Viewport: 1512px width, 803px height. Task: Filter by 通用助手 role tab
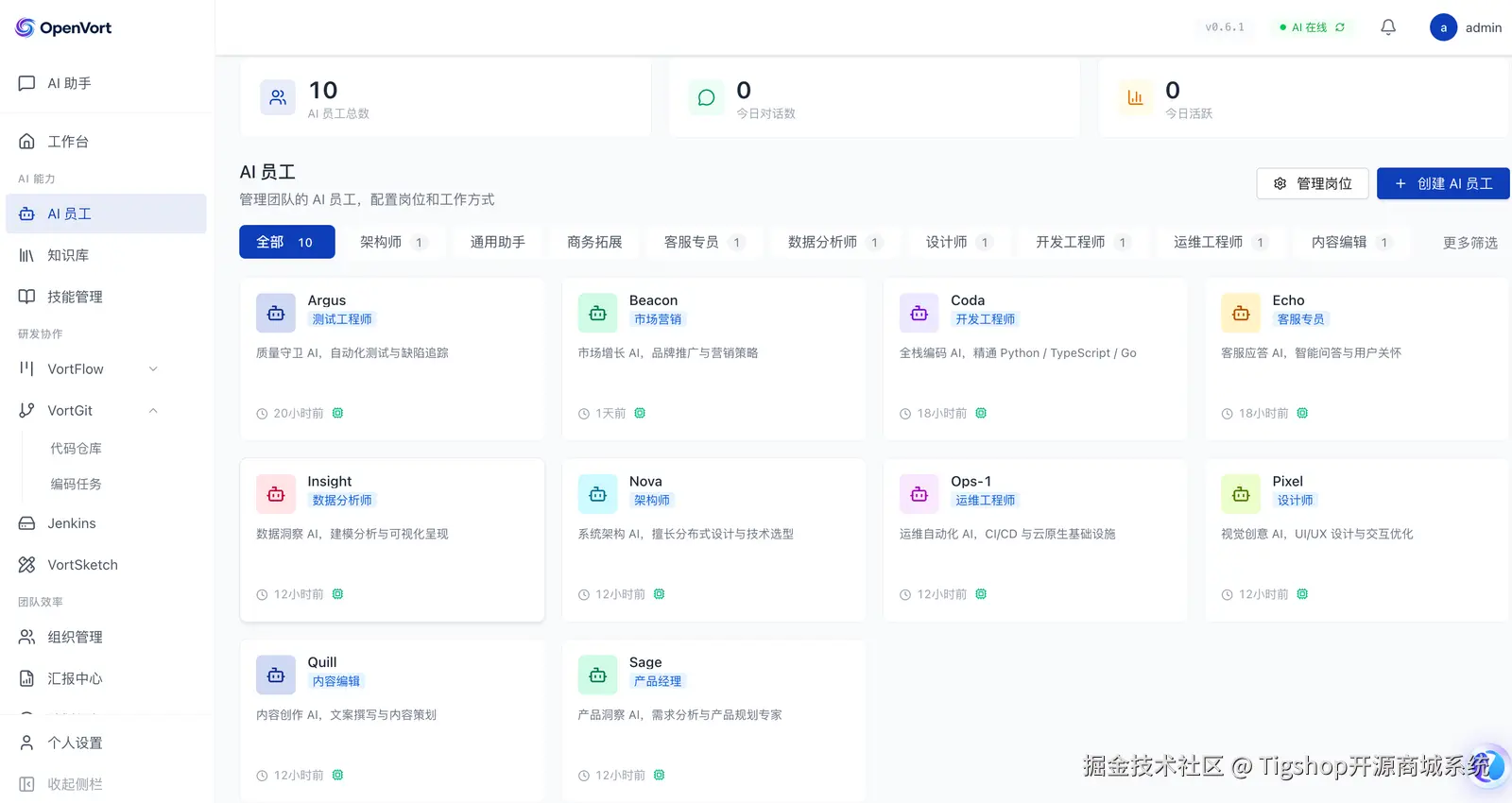point(498,242)
